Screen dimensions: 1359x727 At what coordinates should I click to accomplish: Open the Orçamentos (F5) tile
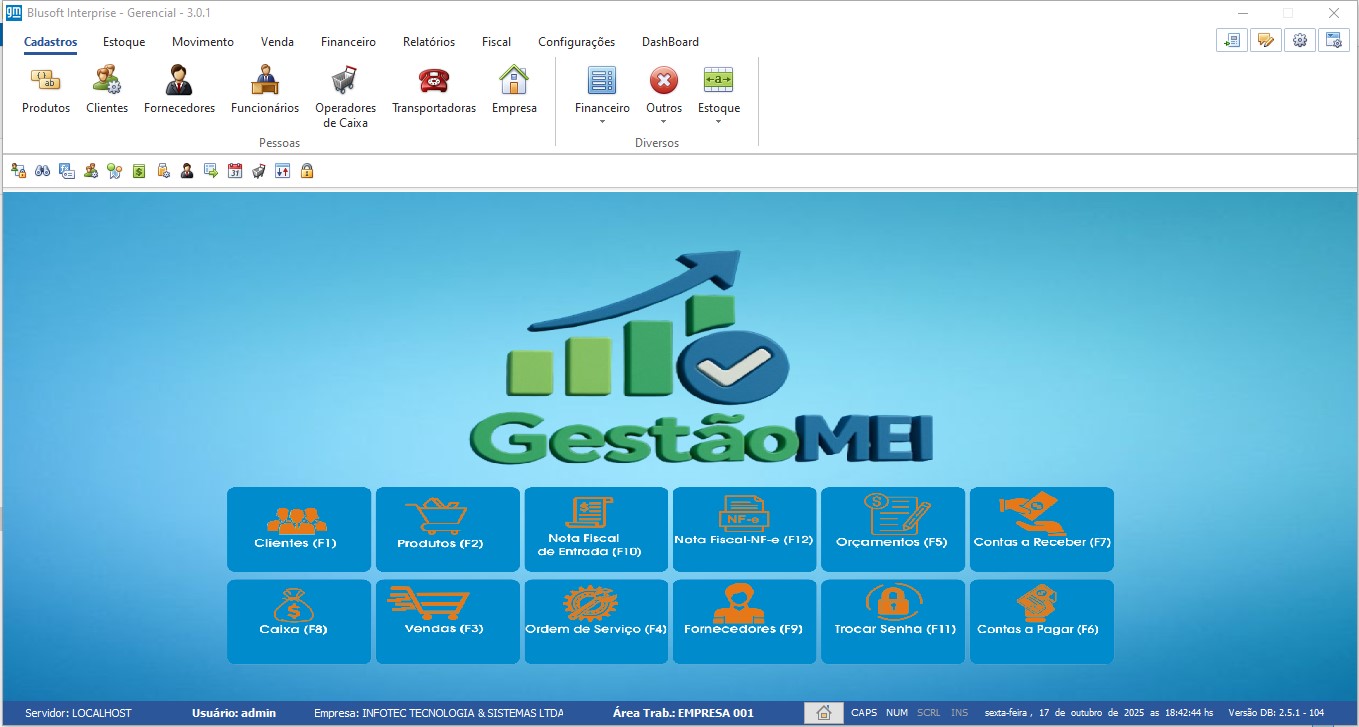click(x=893, y=529)
